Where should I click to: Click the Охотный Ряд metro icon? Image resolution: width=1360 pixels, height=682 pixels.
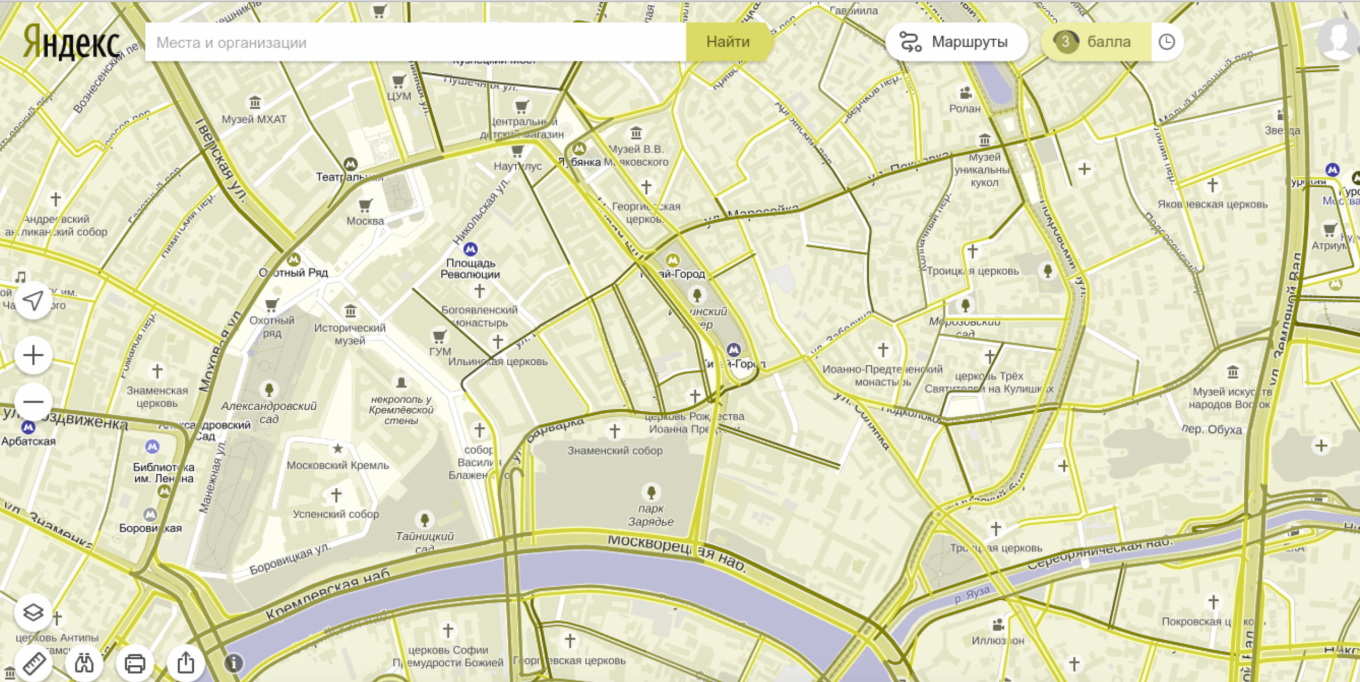tap(293, 258)
